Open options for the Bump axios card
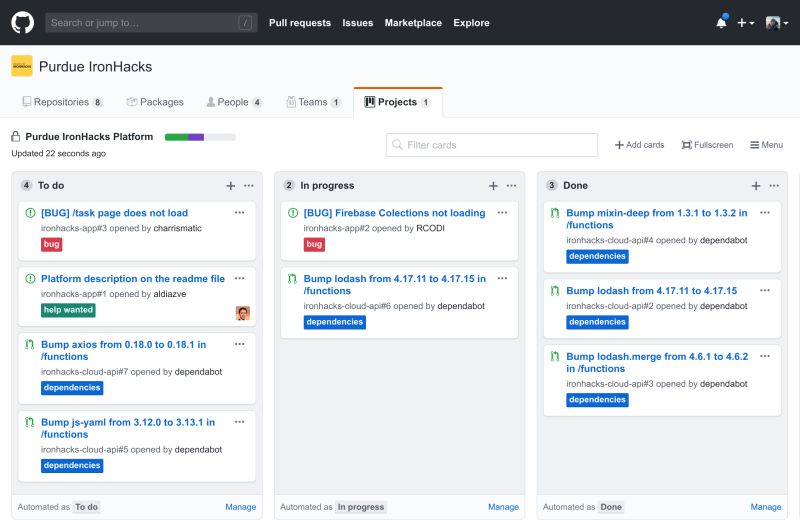Viewport: 800px width, 531px height. (240, 344)
